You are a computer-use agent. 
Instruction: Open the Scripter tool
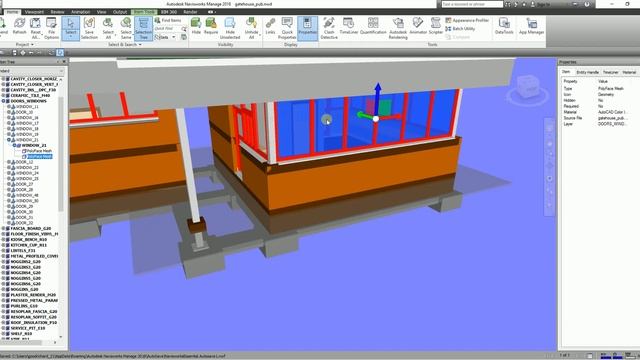pos(436,26)
